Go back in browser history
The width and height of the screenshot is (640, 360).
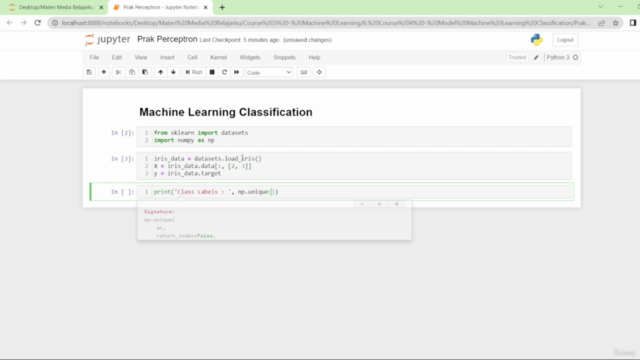[9, 23]
